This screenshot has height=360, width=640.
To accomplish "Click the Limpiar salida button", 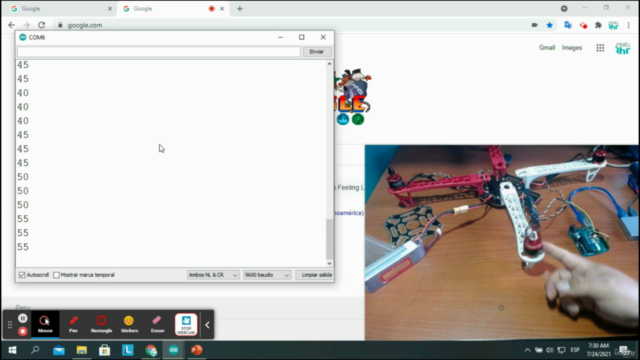I will coord(315,275).
